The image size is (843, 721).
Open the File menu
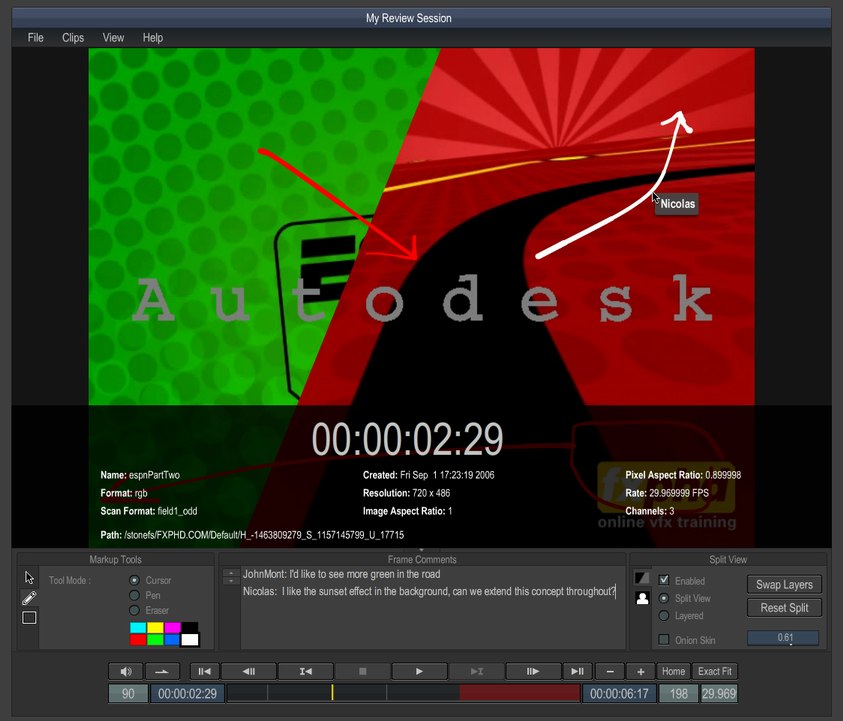[35, 38]
